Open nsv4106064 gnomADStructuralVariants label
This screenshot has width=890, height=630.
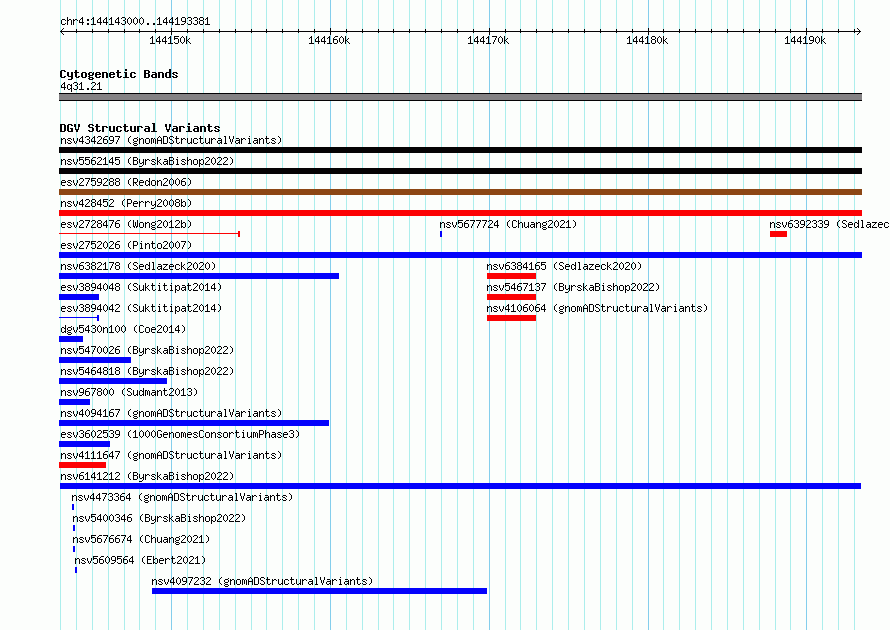[x=597, y=308]
